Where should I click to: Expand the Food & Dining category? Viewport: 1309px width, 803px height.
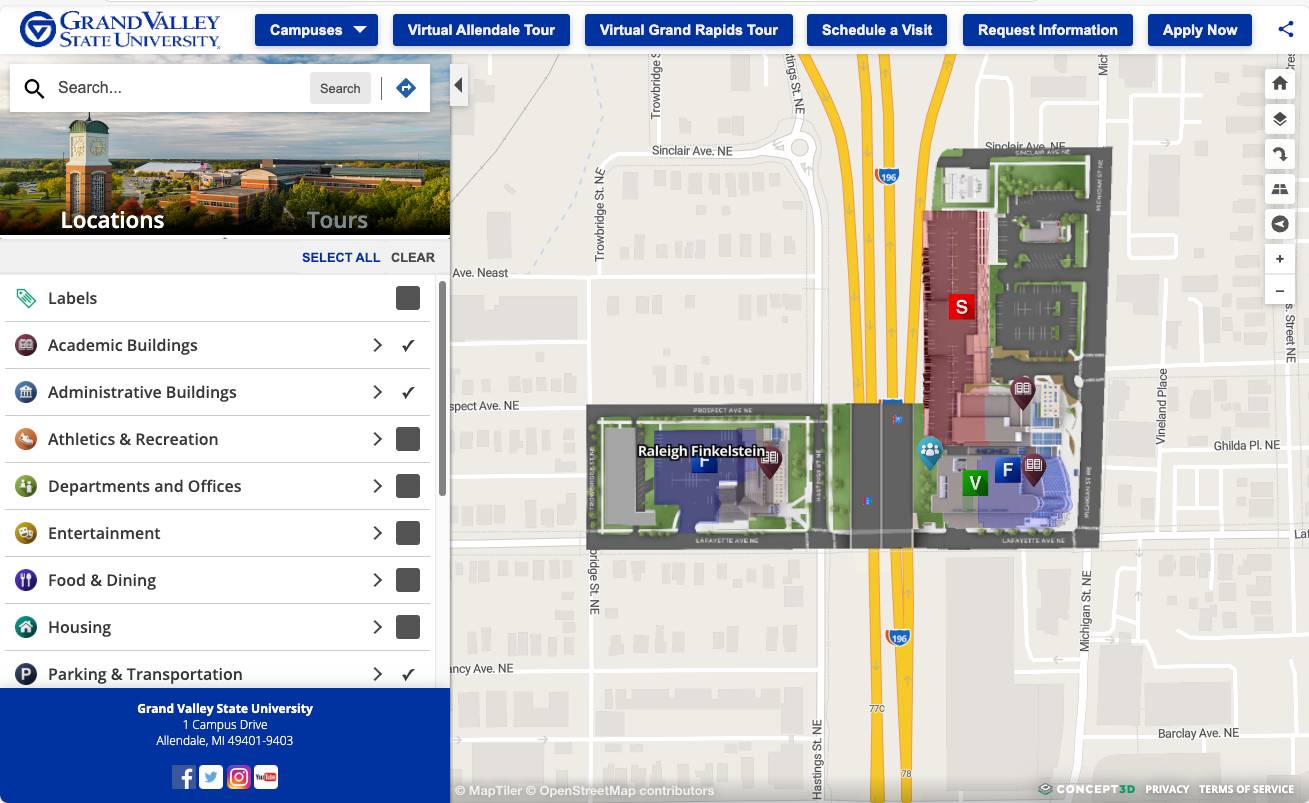(377, 580)
